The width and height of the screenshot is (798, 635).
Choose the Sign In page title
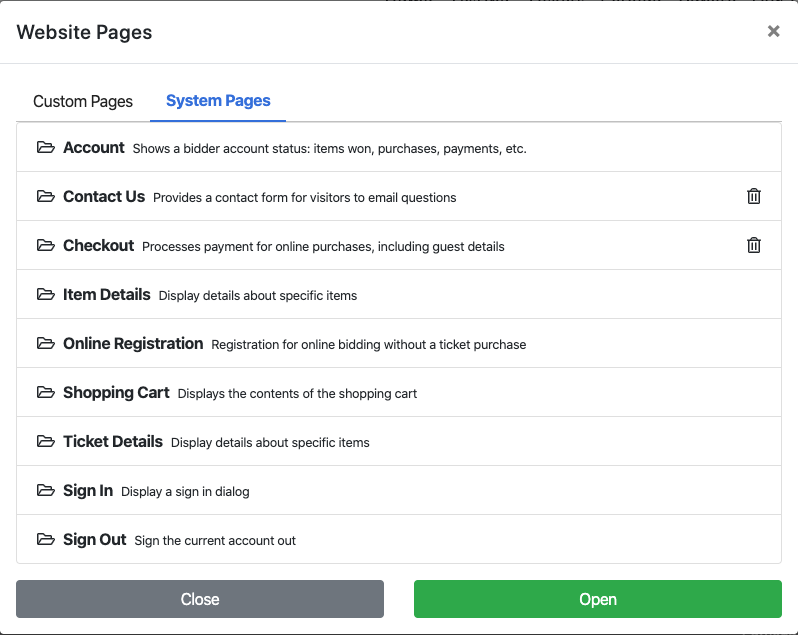tap(88, 491)
